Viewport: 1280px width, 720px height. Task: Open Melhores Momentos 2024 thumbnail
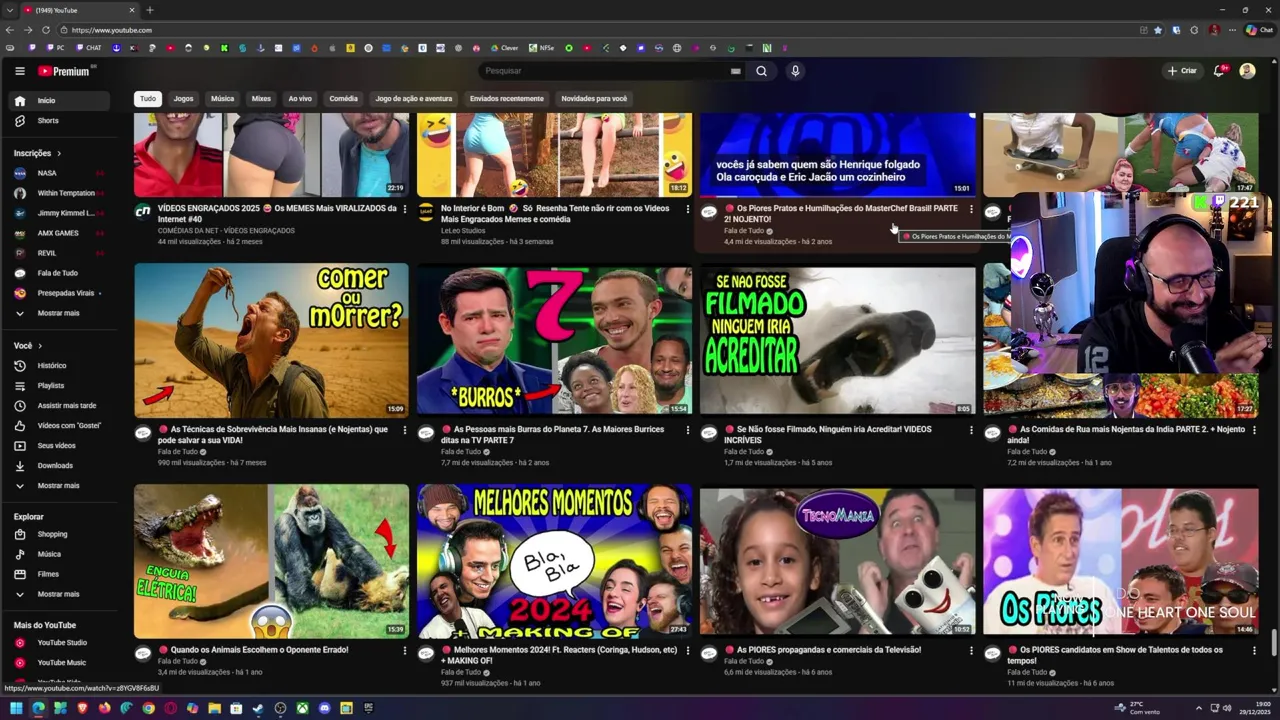tap(554, 561)
